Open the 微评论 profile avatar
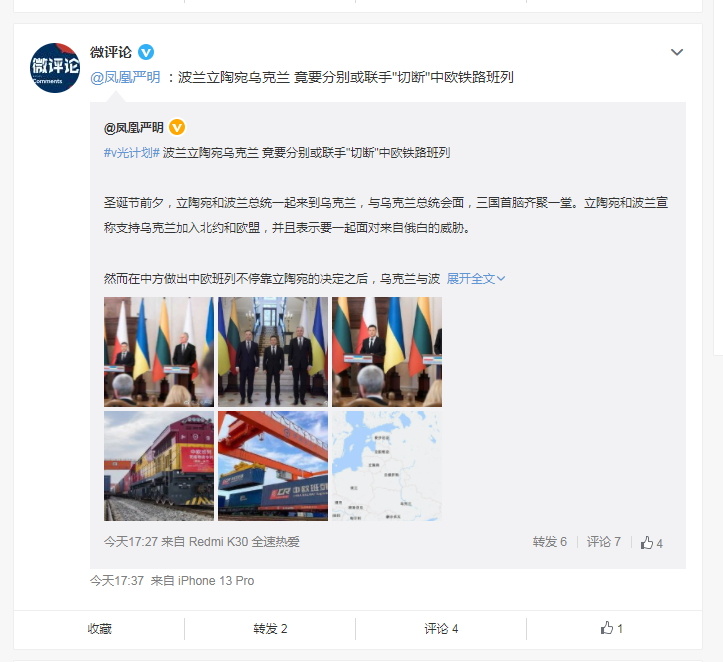Screen dimensions: 723x662 (54, 68)
